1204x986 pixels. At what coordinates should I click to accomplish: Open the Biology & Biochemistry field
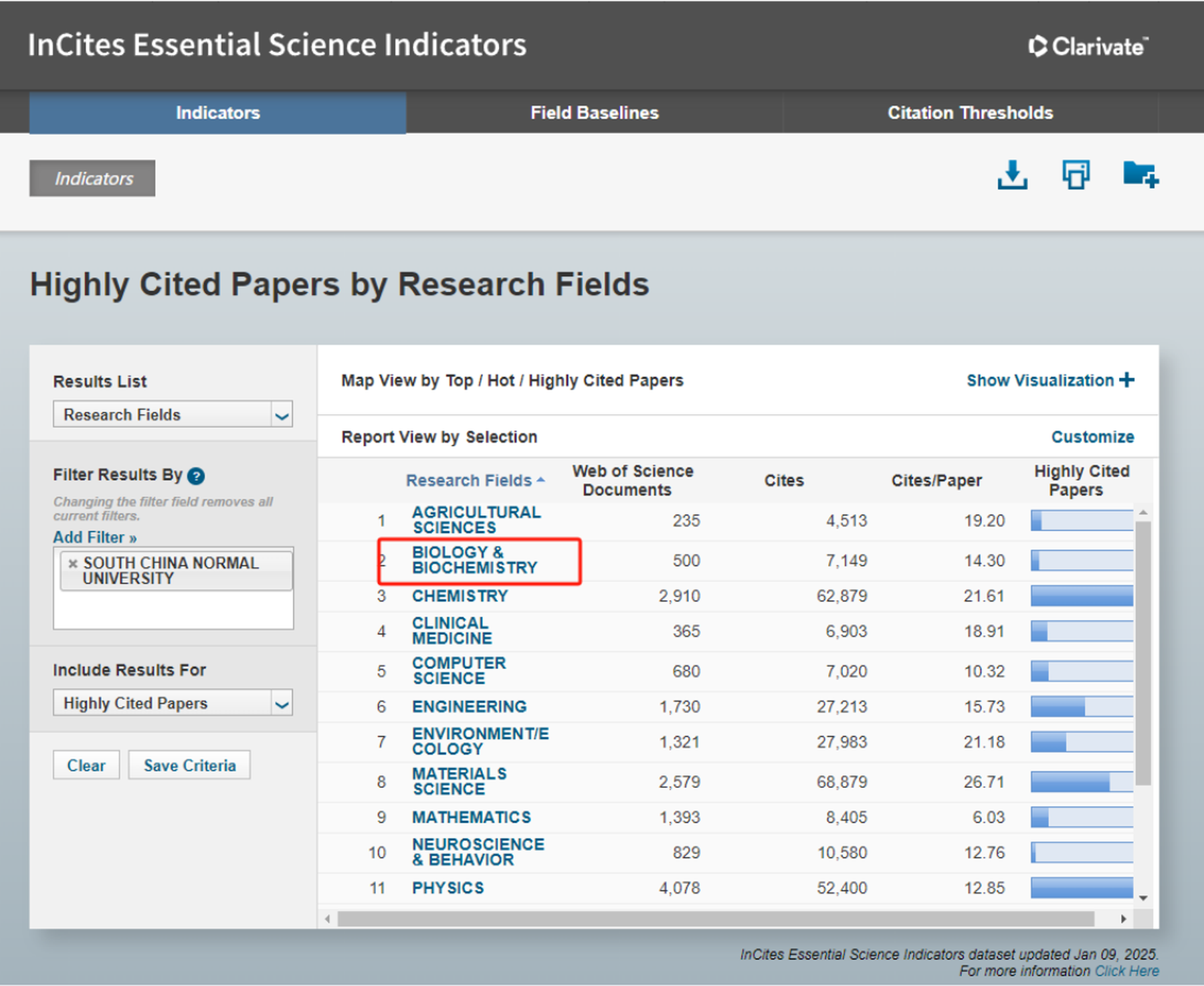pos(474,560)
